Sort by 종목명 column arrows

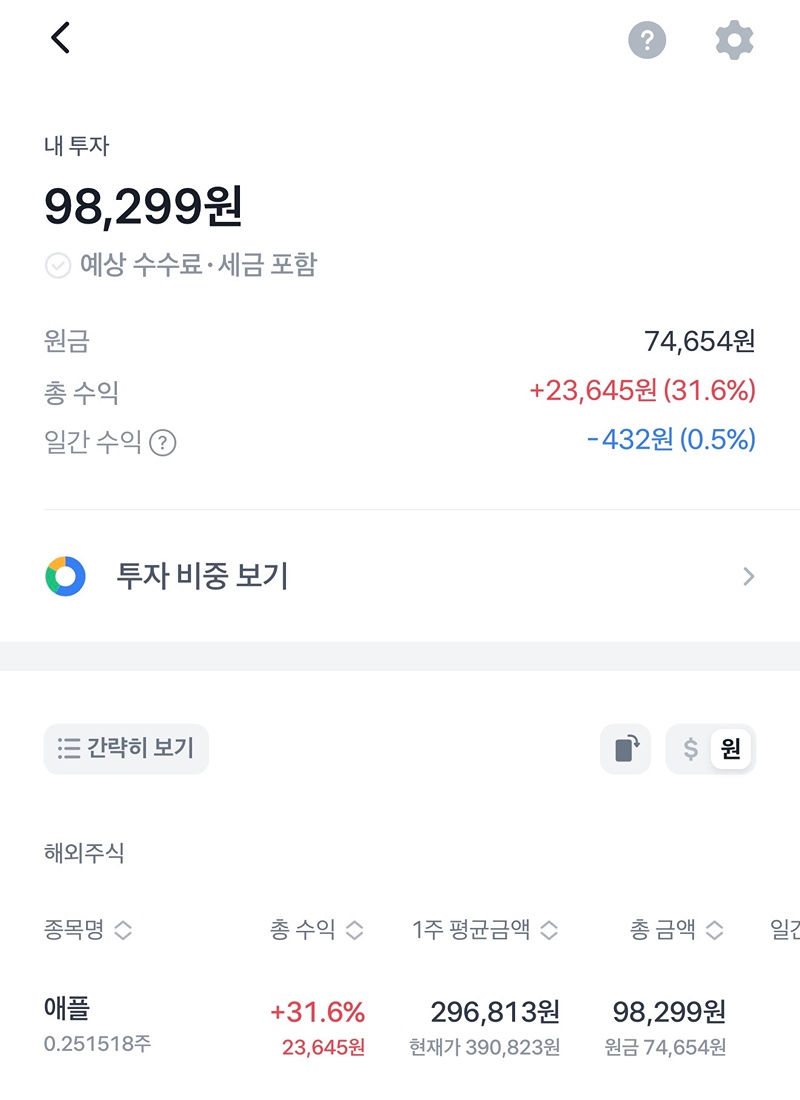pos(122,931)
